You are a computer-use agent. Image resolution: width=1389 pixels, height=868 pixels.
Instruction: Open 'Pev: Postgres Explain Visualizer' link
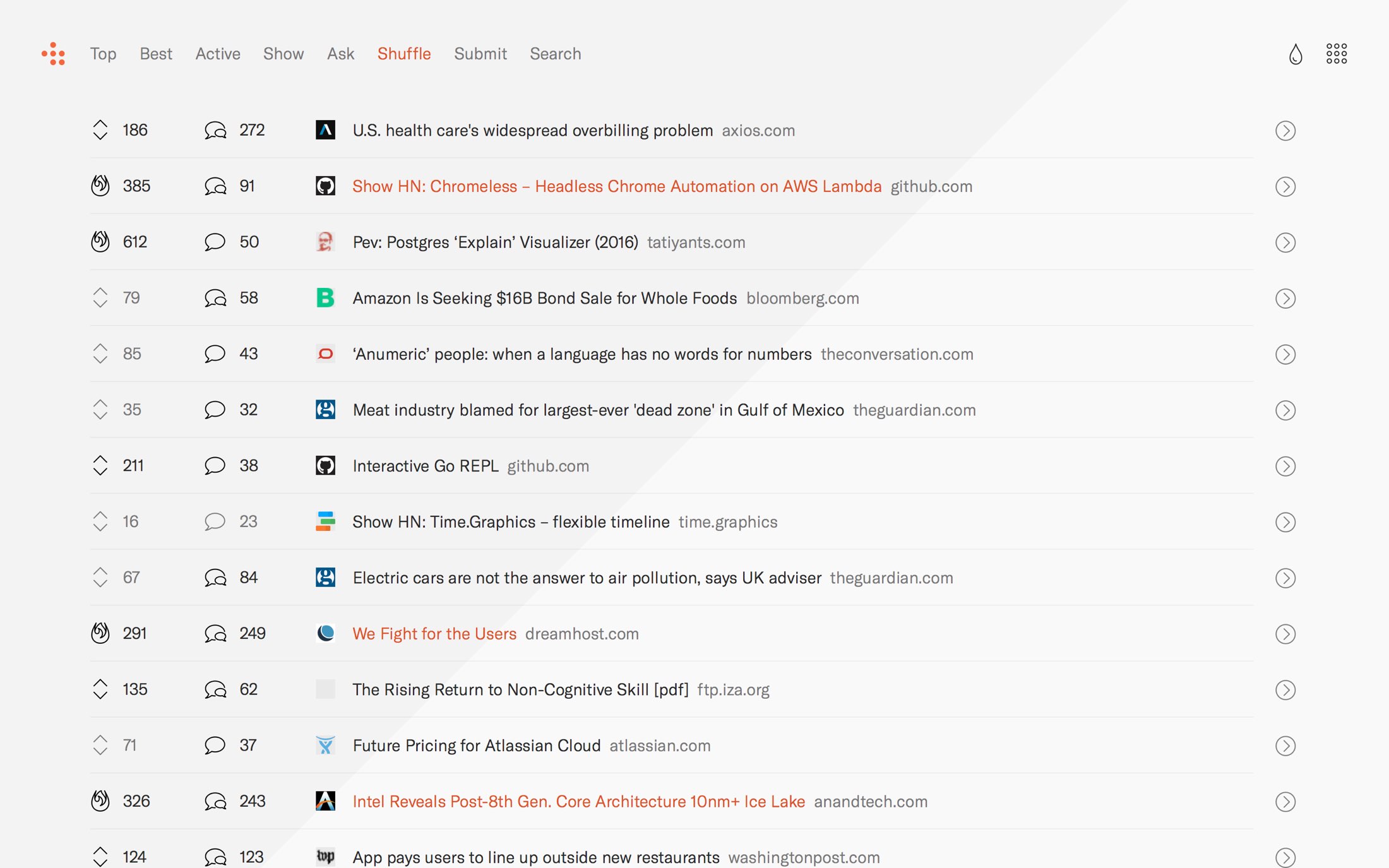495,242
